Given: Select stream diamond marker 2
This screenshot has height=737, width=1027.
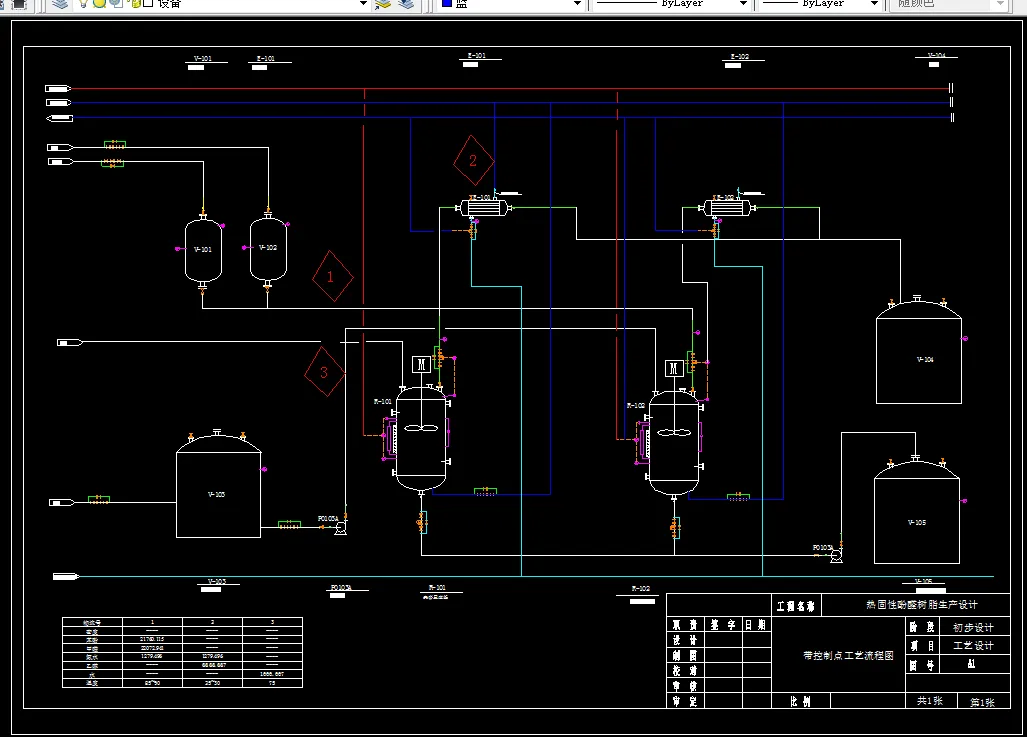Looking at the screenshot, I should coord(474,161).
